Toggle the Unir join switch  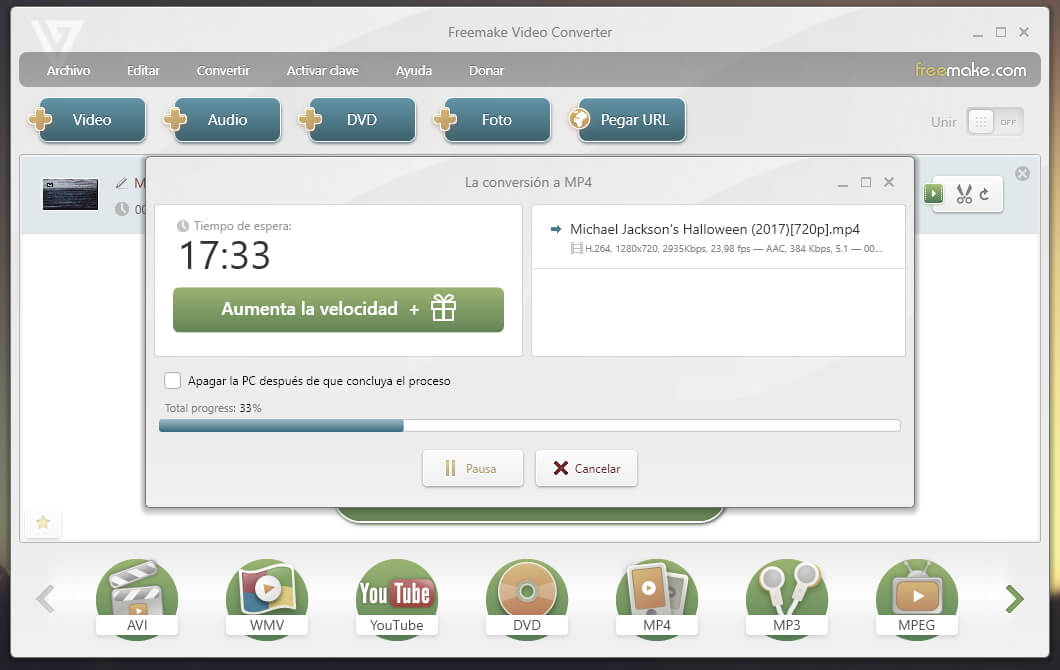coord(994,122)
